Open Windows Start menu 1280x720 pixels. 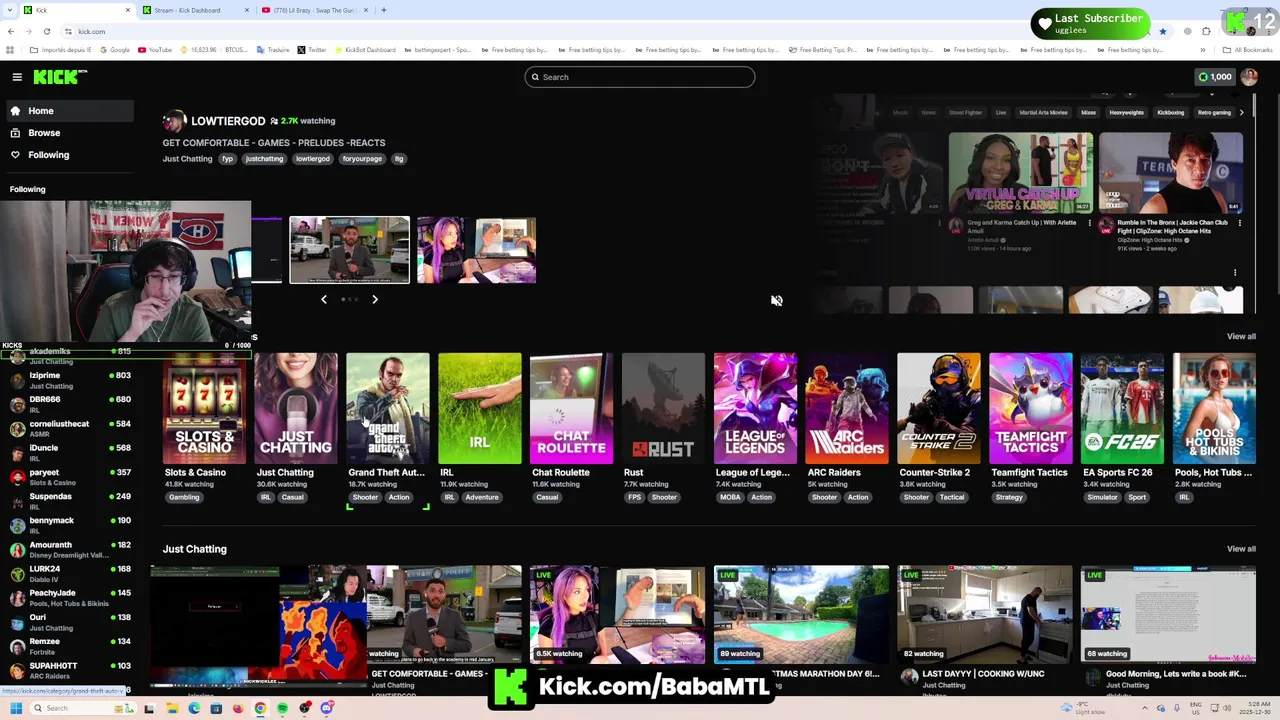16,709
